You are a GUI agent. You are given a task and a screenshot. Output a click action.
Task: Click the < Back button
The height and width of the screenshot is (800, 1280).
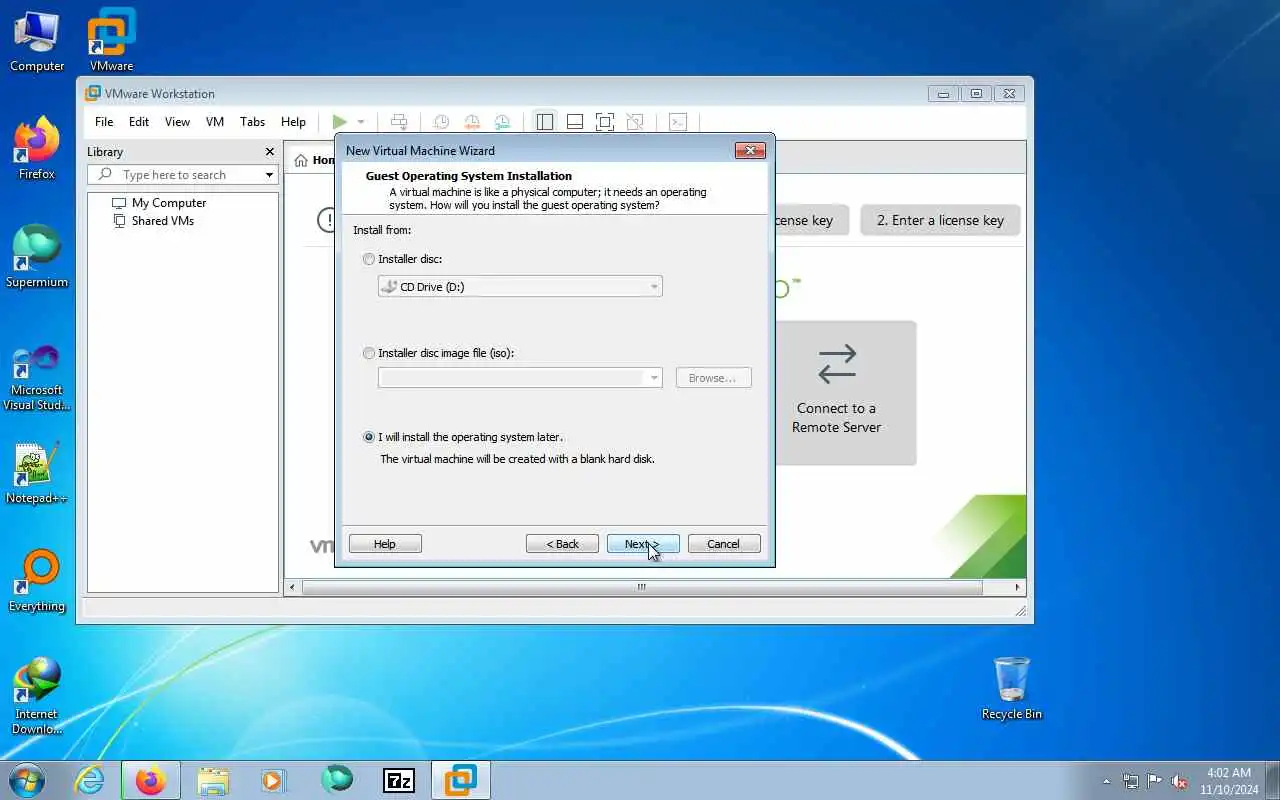click(x=562, y=544)
